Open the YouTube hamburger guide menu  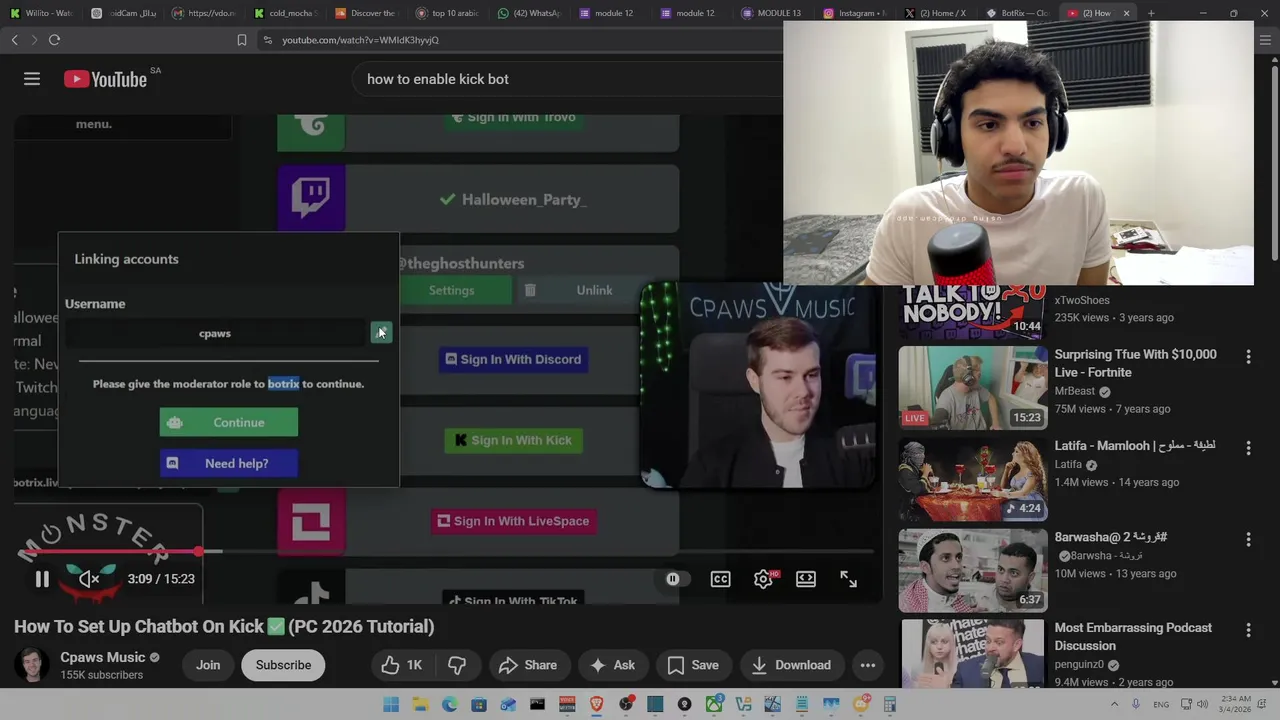tap(32, 79)
